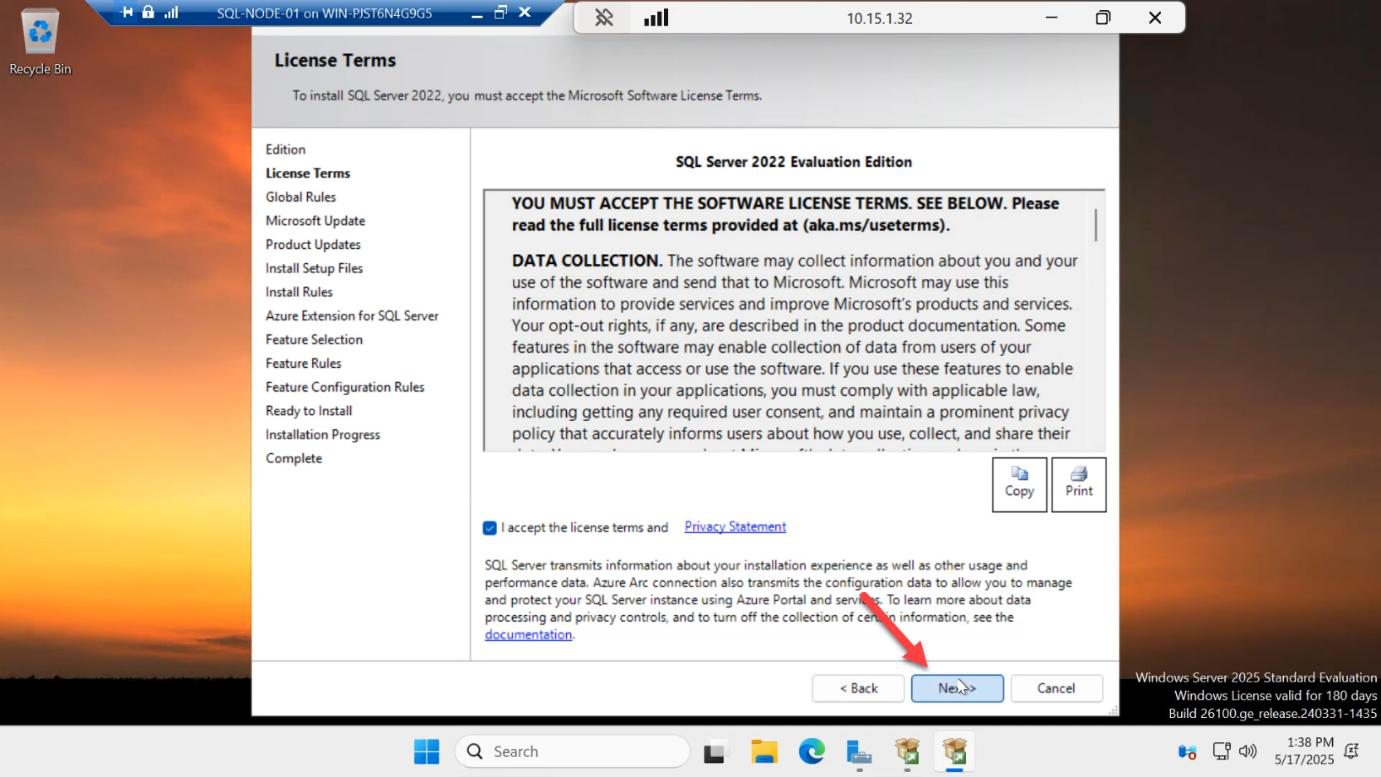Click the non-highlighted installer box taskbar icon

coord(907,751)
